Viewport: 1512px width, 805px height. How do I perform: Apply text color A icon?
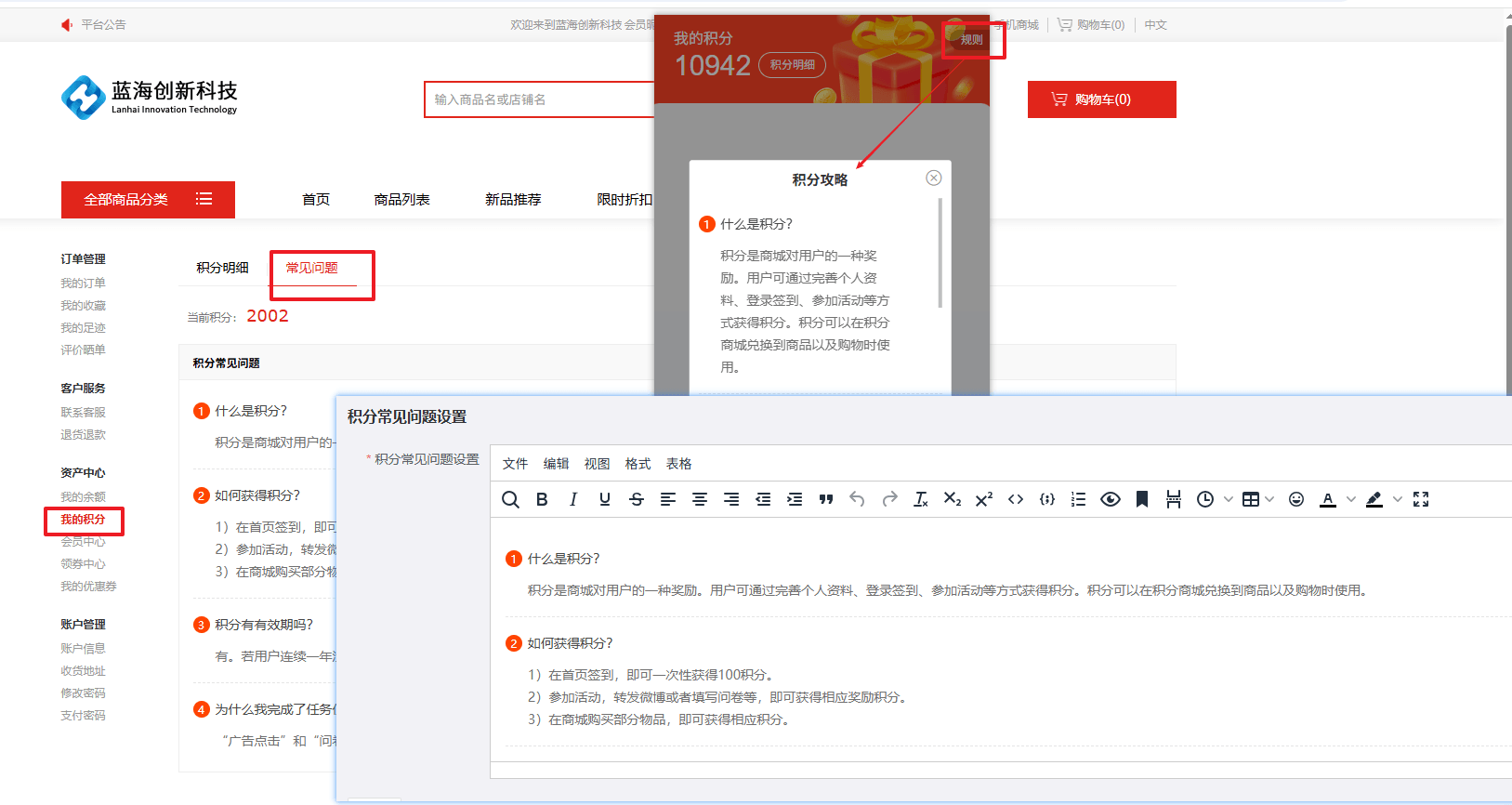(1328, 499)
